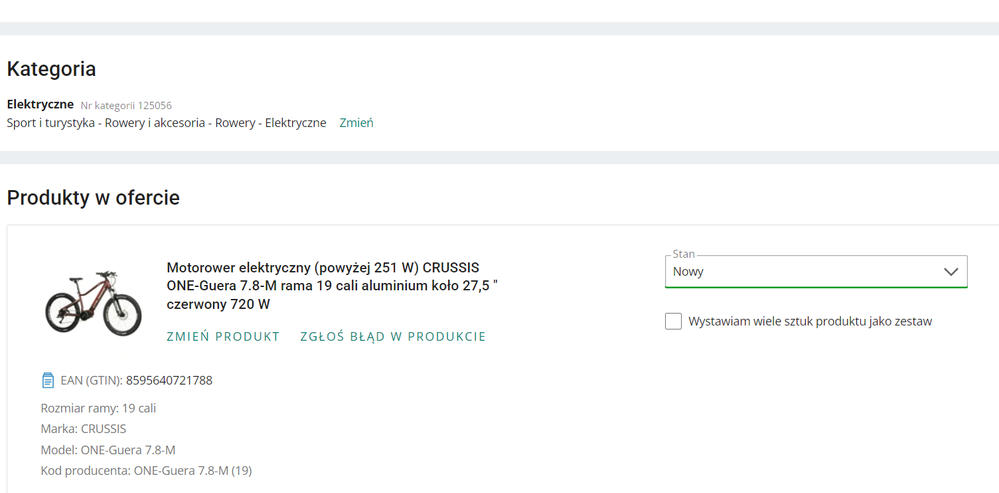Click the 'Produkty w ofercie' section heading
Image resolution: width=999 pixels, height=493 pixels.
[x=93, y=197]
